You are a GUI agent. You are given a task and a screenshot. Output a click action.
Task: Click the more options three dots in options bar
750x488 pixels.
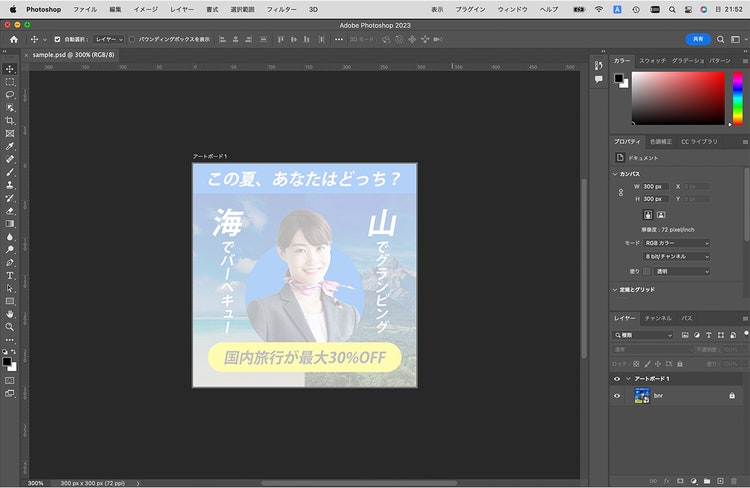tap(339, 39)
